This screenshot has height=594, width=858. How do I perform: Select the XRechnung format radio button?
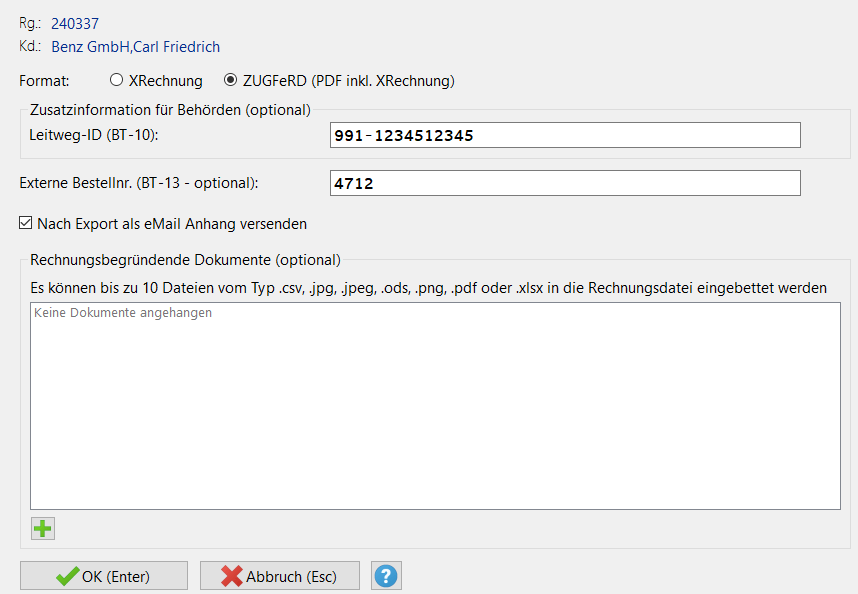point(117,80)
